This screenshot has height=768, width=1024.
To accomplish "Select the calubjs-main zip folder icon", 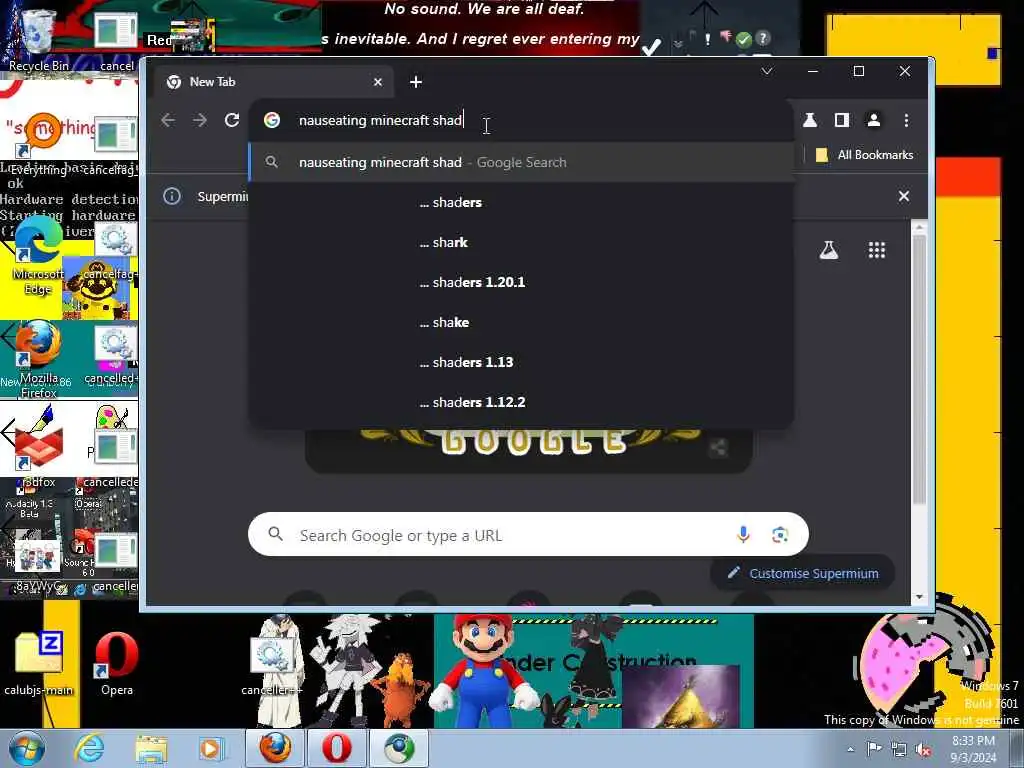I will point(38,664).
